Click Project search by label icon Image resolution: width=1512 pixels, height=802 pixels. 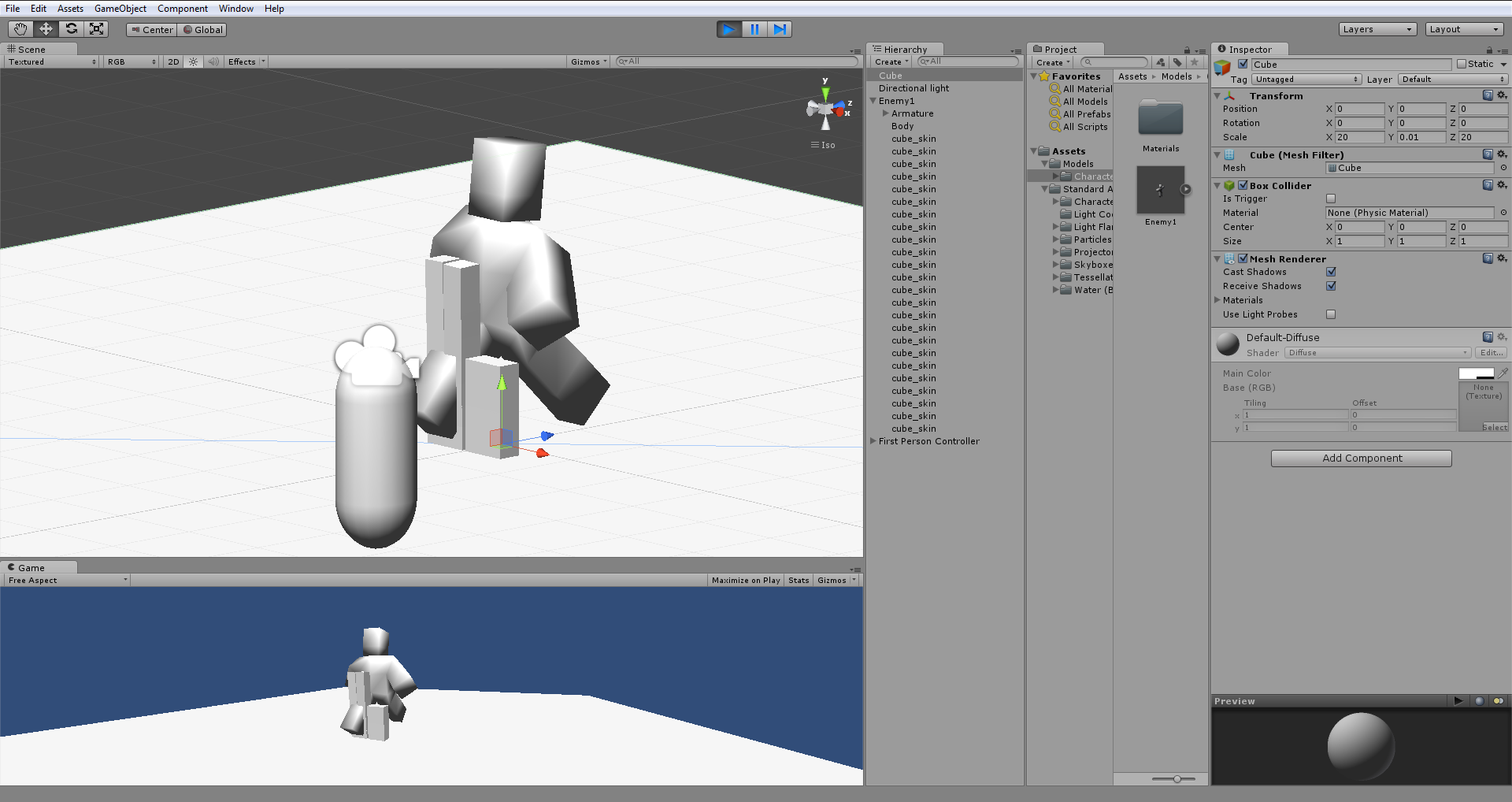pos(1177,62)
